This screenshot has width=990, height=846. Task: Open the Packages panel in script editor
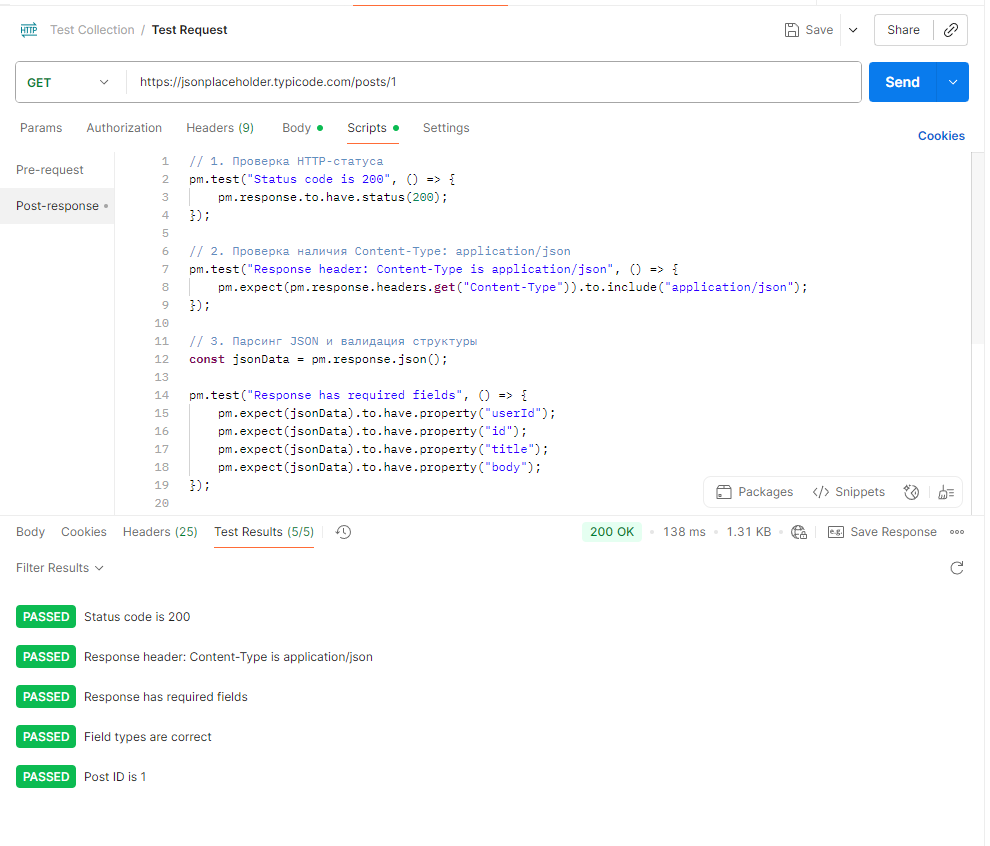coord(755,492)
